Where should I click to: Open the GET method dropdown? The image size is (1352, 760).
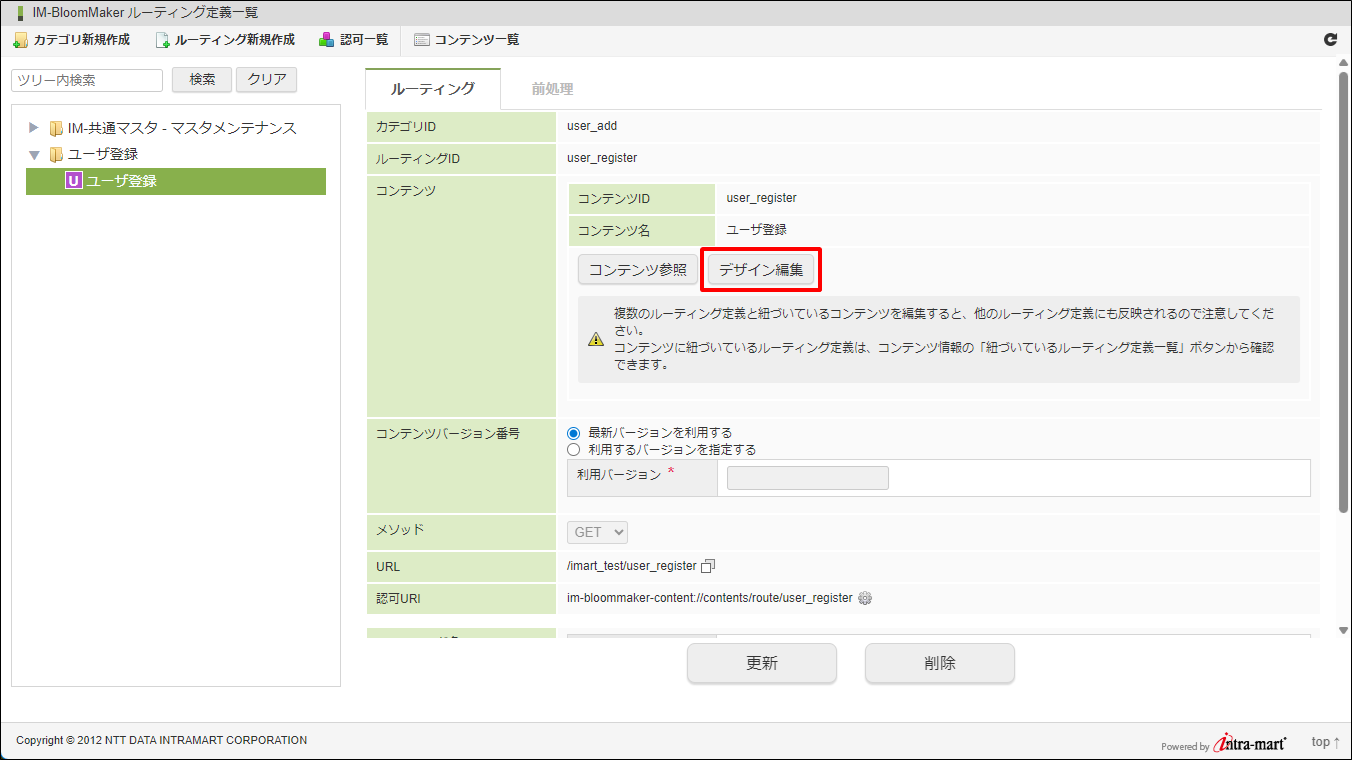pos(598,532)
